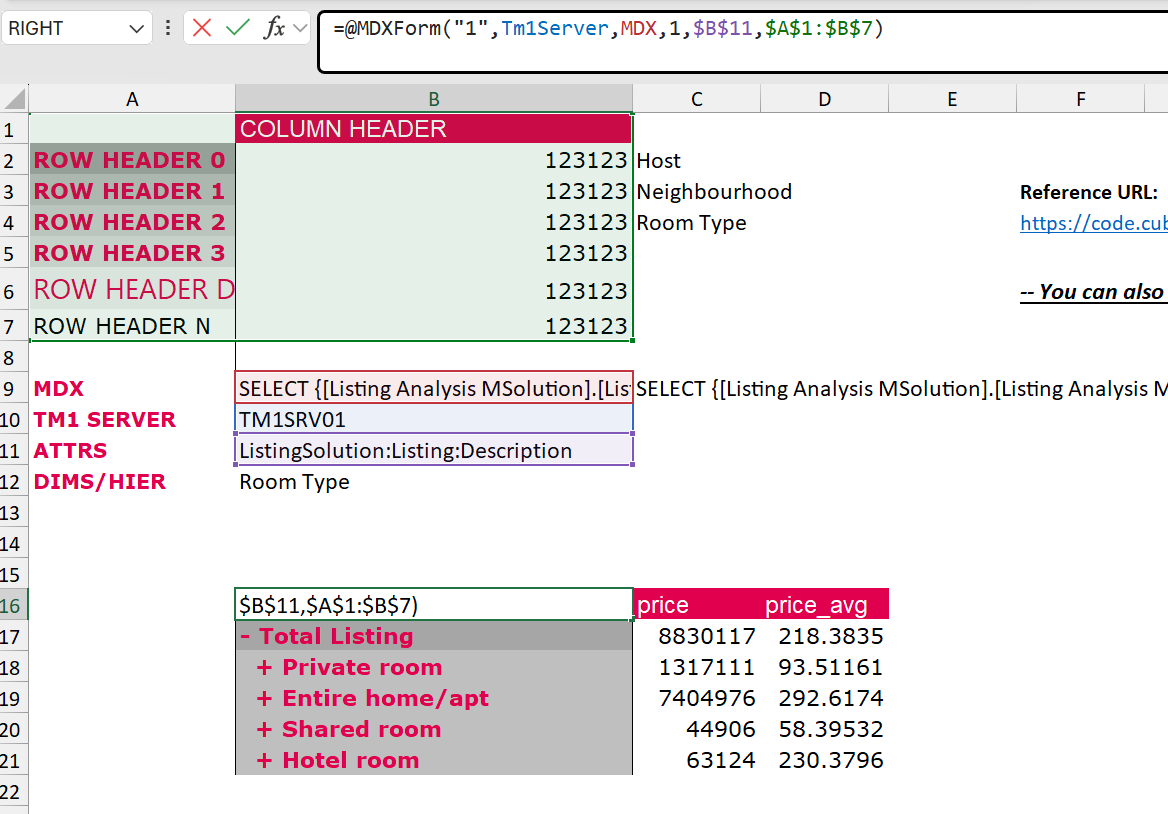
Task: Select column E header
Action: click(952, 99)
